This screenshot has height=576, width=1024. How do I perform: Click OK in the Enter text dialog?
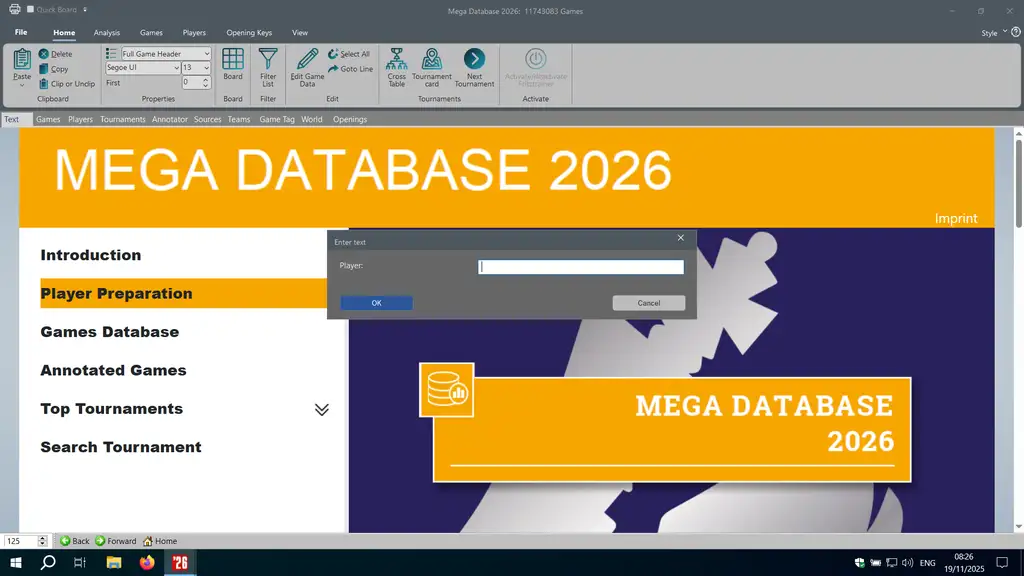tap(376, 303)
